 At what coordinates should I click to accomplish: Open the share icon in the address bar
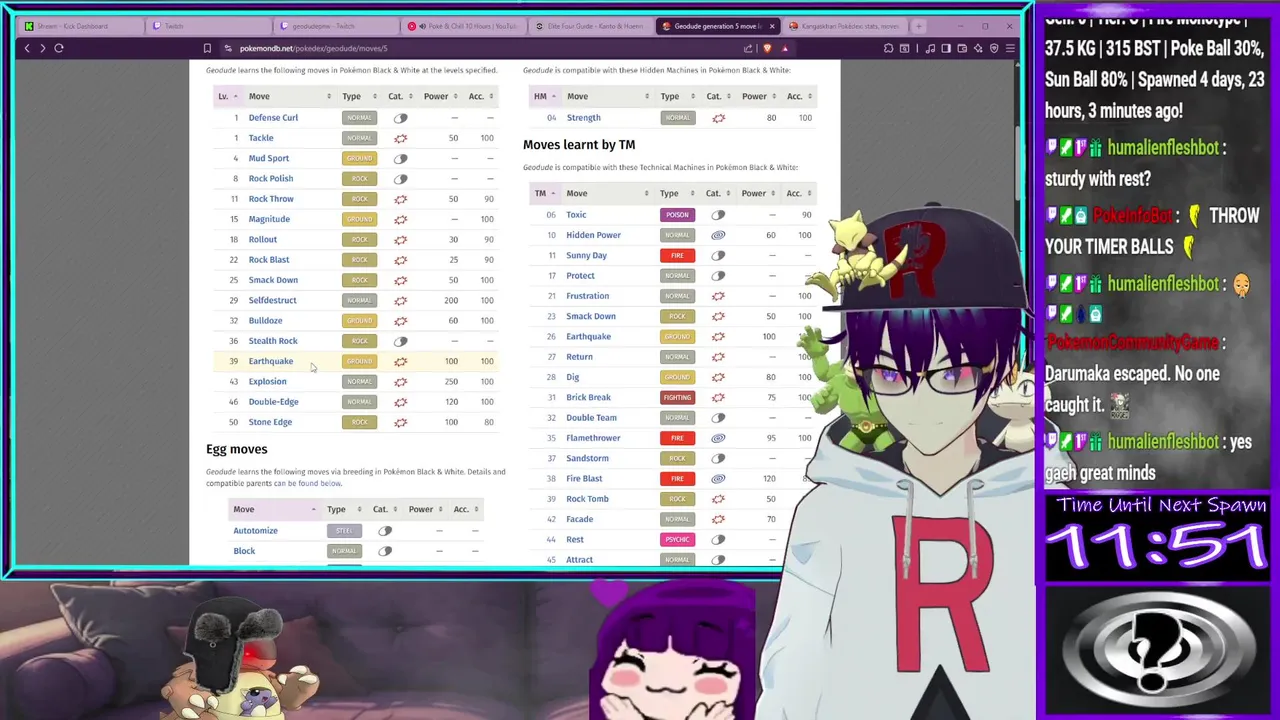[748, 48]
